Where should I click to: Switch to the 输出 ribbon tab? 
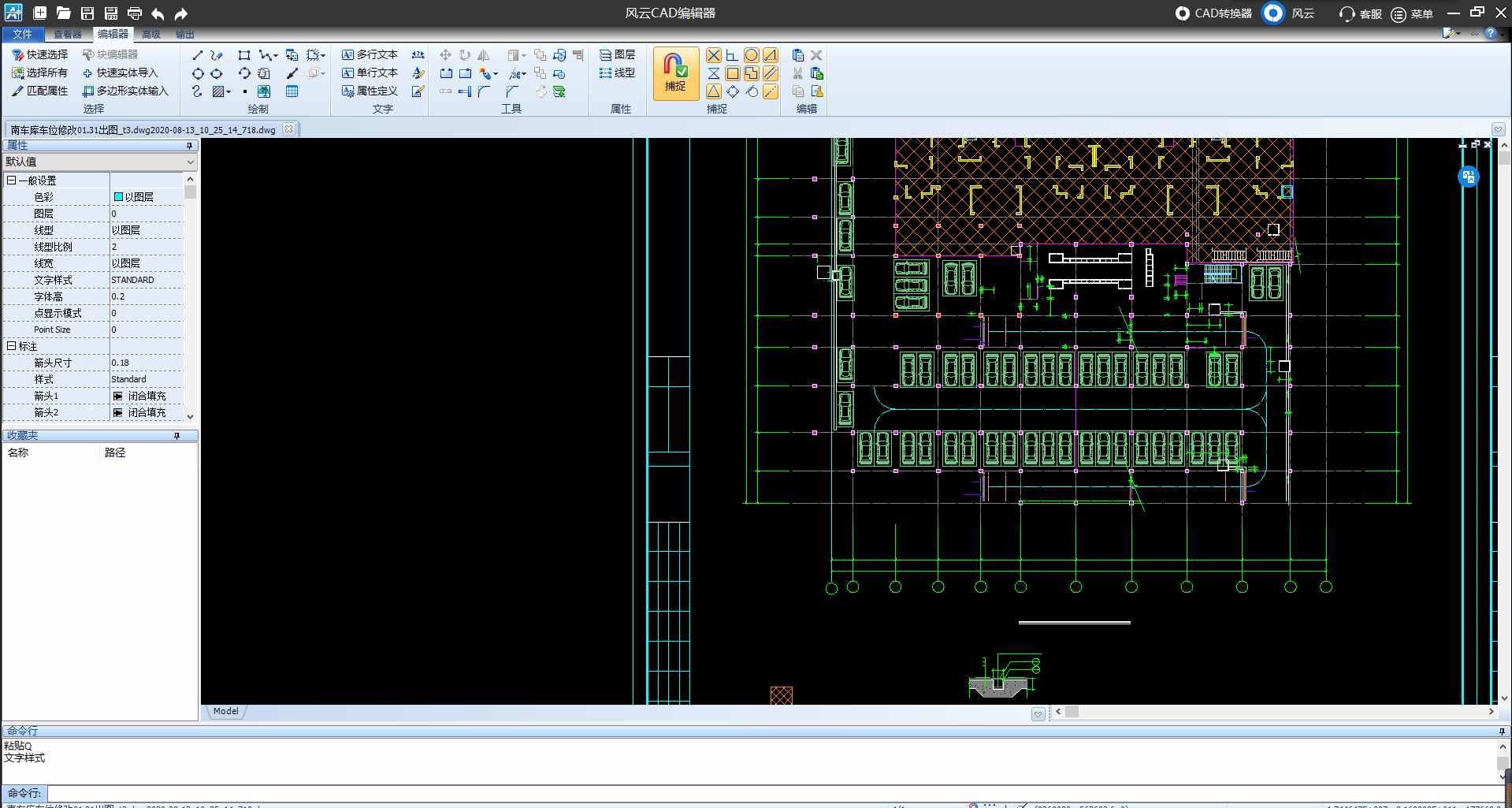pyautogui.click(x=185, y=34)
